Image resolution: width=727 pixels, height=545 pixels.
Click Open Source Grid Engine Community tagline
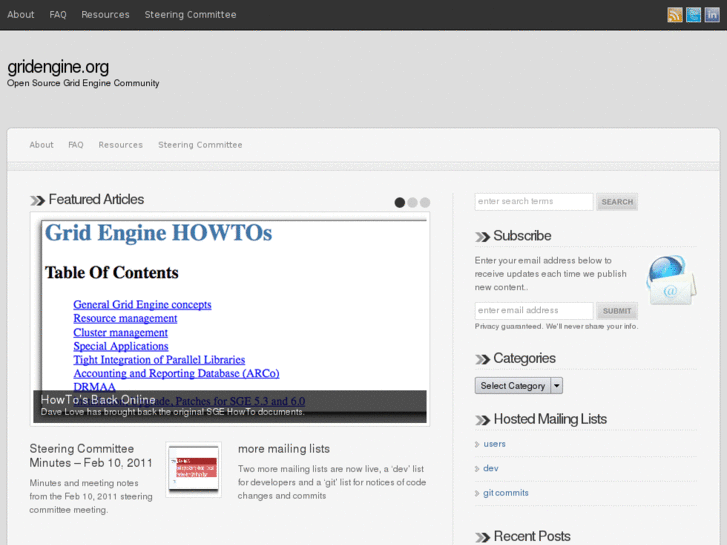[x=83, y=83]
